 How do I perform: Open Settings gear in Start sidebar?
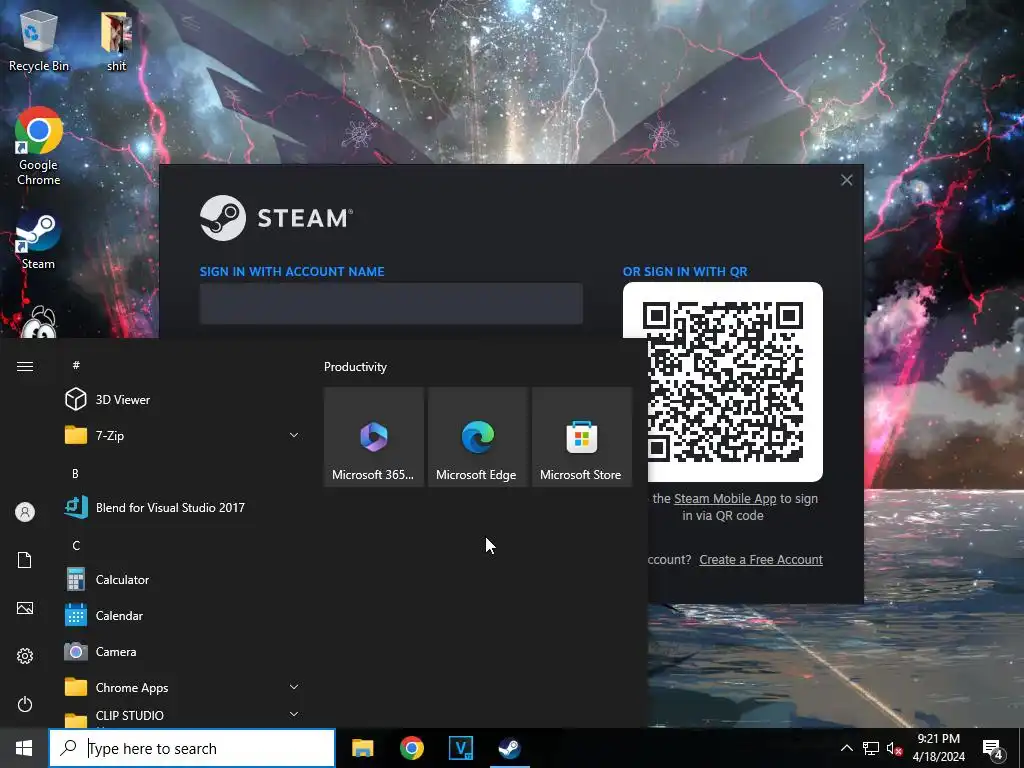(x=25, y=656)
